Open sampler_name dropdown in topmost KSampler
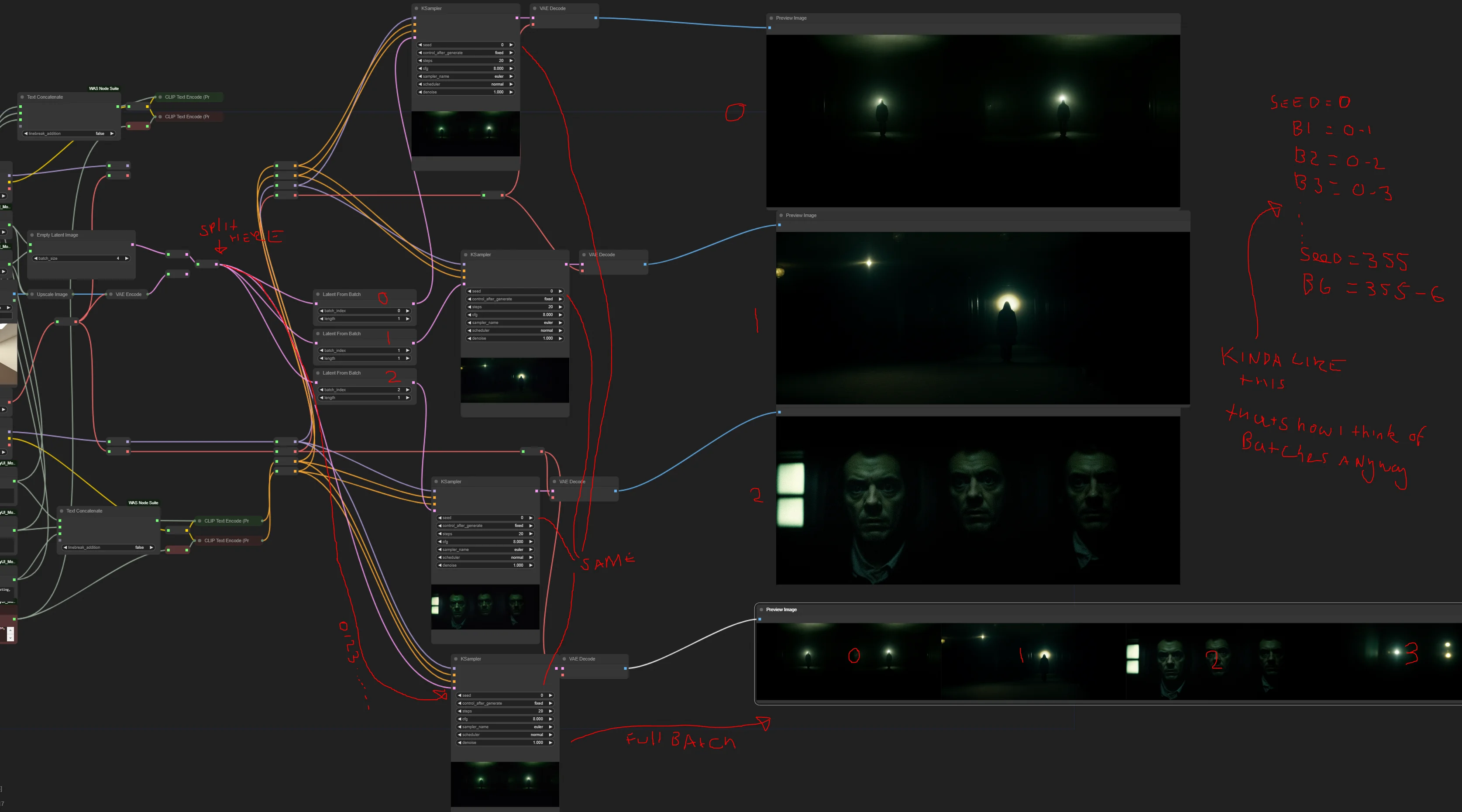1462x812 pixels. 465,76
